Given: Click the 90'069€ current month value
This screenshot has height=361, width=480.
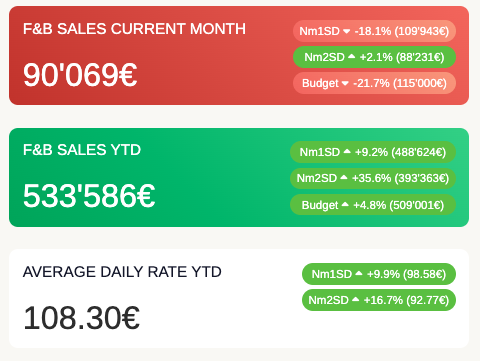Looking at the screenshot, I should pyautogui.click(x=80, y=75).
